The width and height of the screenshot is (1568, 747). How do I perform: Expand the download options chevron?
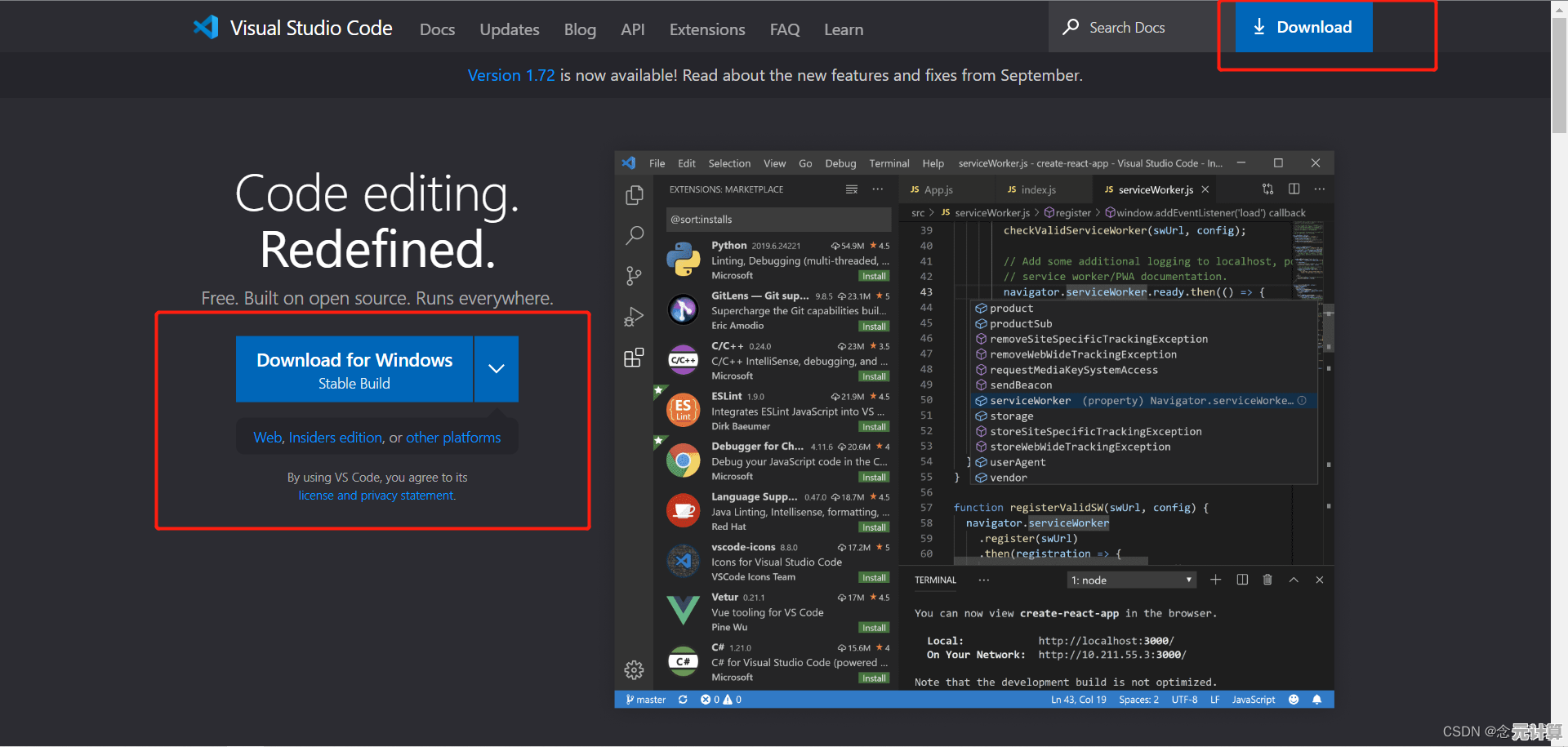click(497, 369)
